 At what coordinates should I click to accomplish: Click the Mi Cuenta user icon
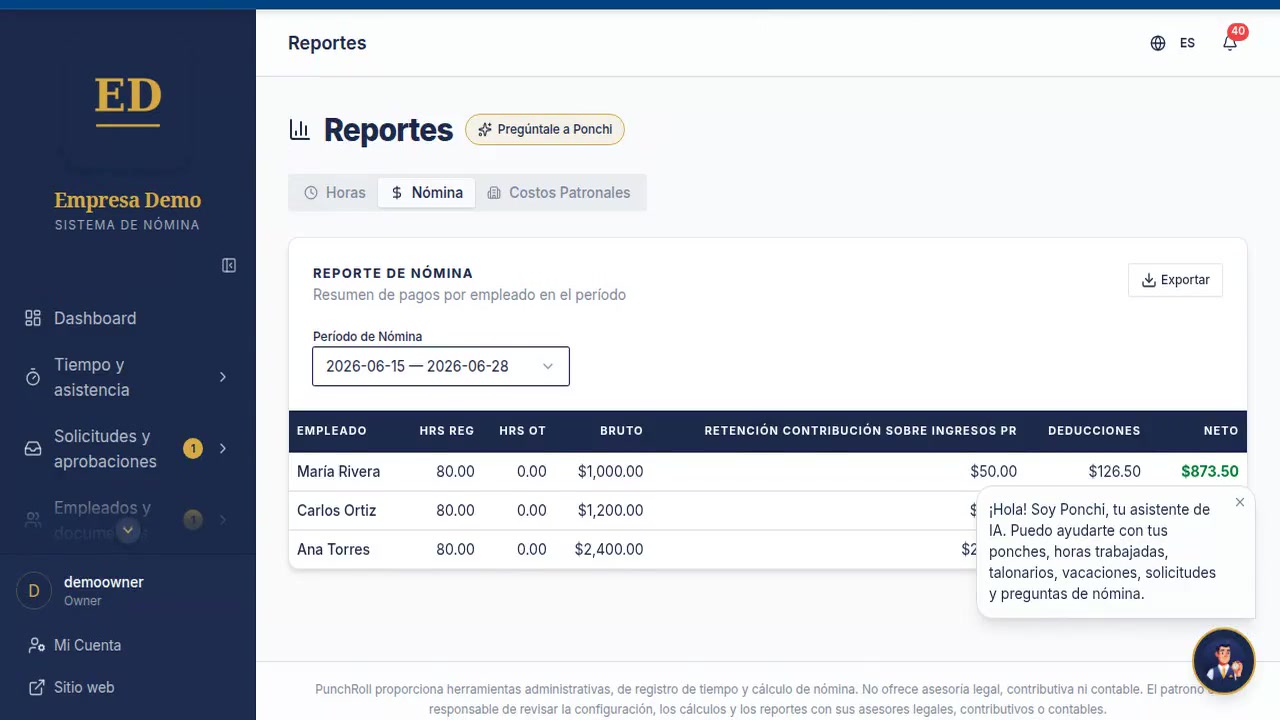tap(37, 645)
